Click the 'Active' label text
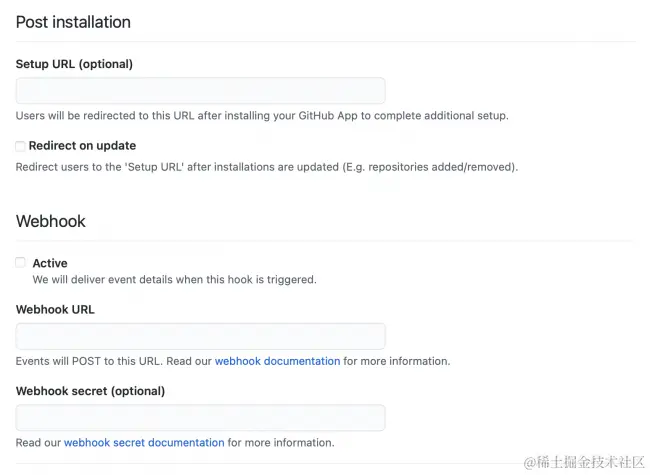650x475 pixels. click(50, 263)
